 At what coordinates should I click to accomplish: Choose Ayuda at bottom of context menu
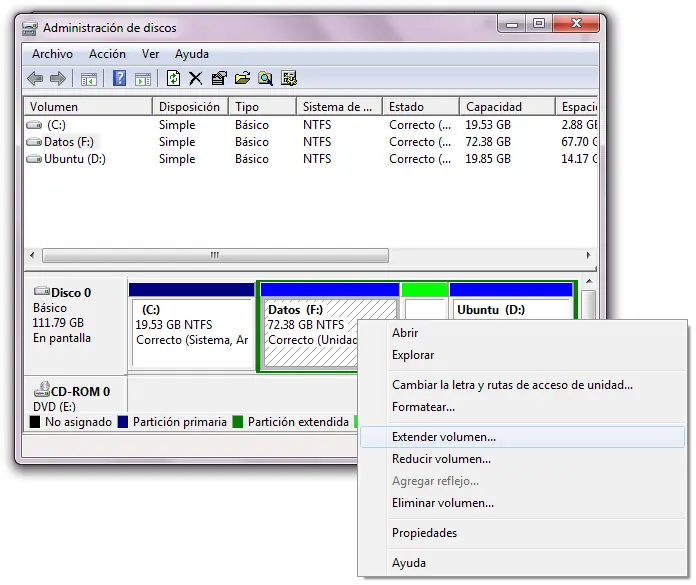tap(522, 563)
